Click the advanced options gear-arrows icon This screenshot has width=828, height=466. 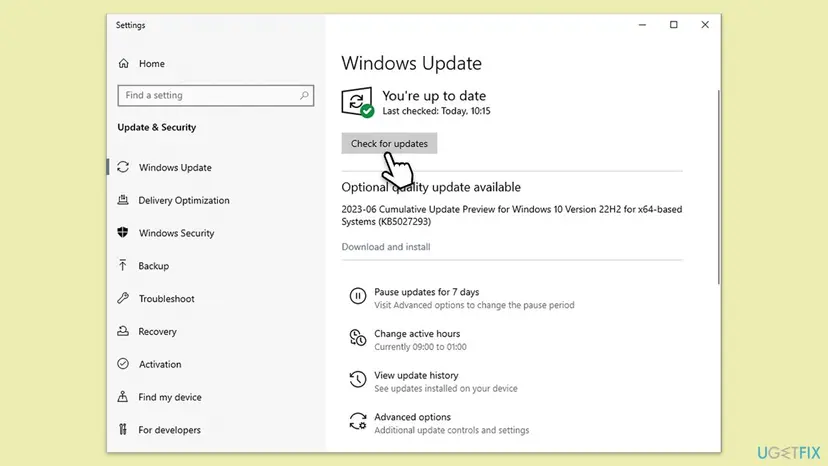357,421
